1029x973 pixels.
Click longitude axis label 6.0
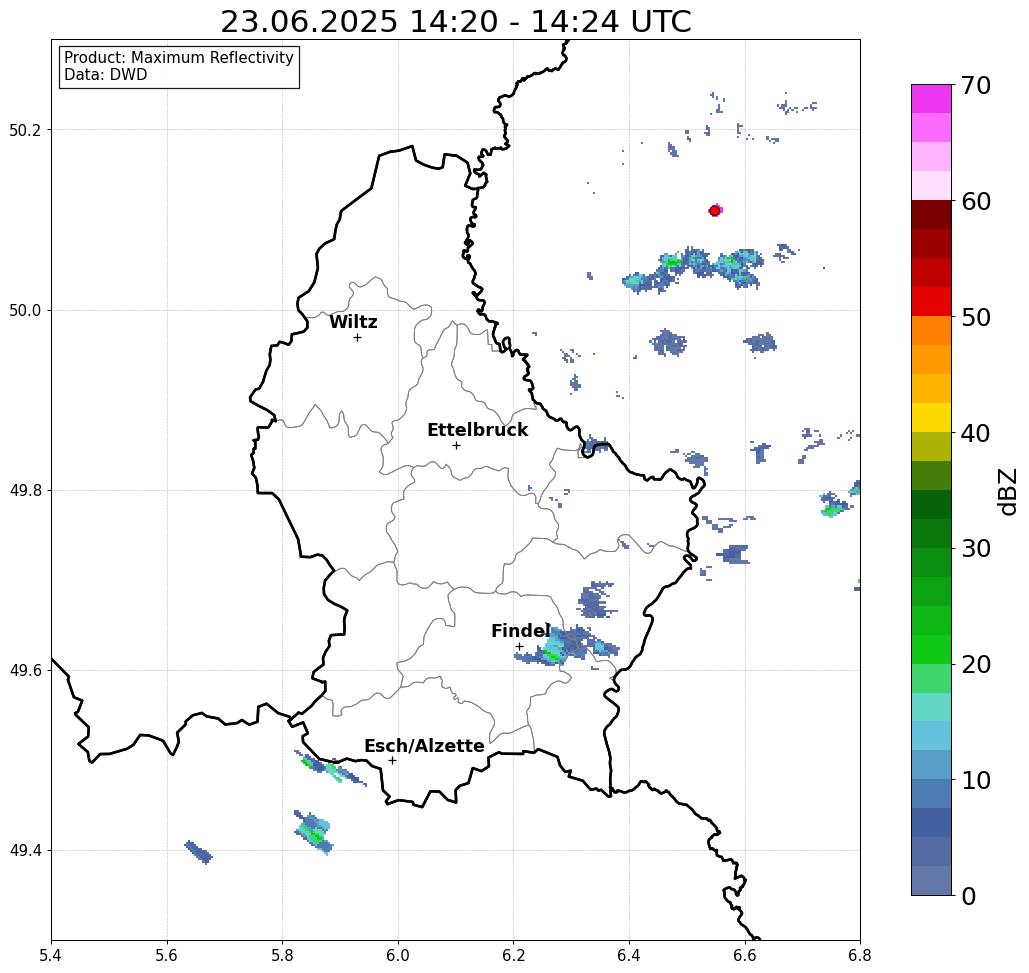(398, 955)
